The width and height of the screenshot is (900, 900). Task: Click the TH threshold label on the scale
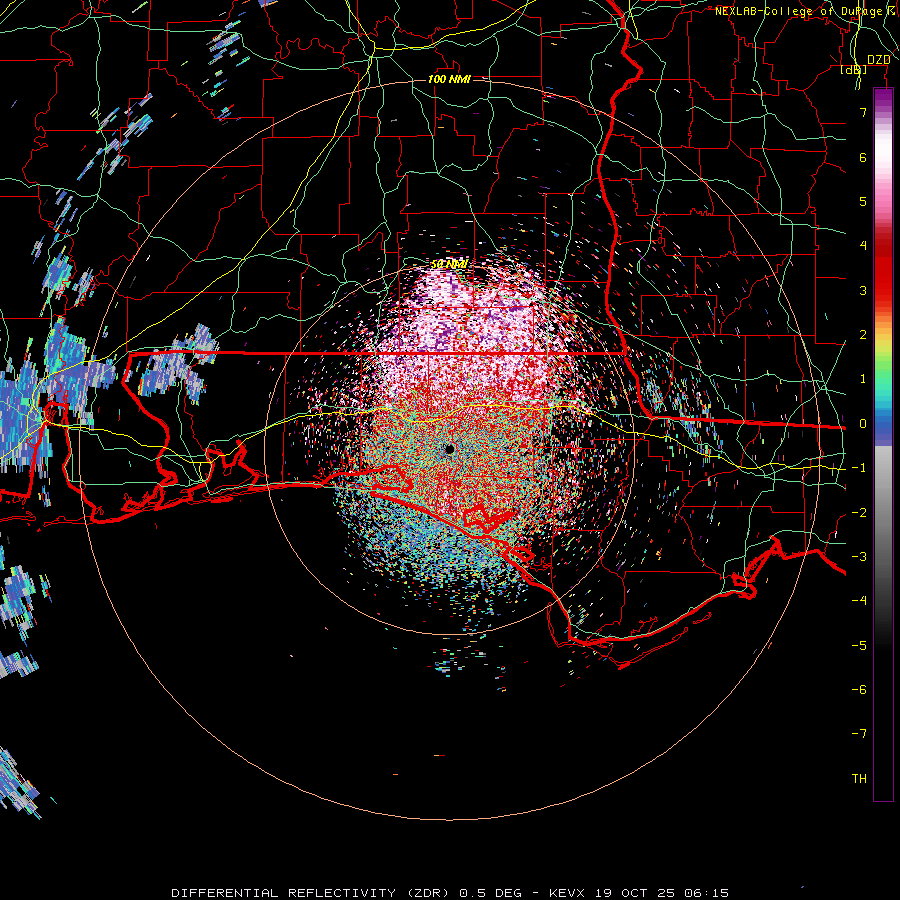[859, 779]
